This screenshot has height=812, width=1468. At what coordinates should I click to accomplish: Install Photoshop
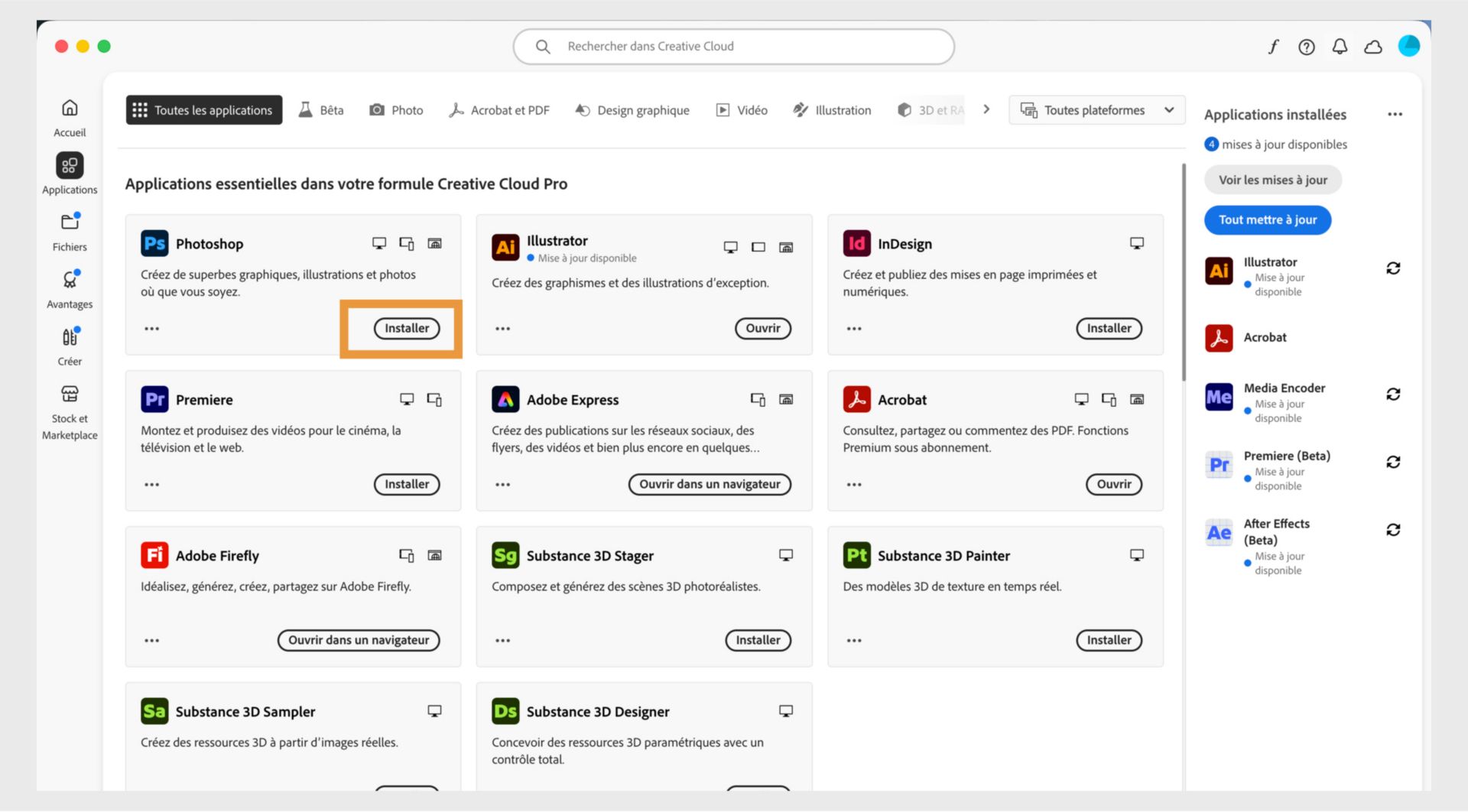(407, 329)
